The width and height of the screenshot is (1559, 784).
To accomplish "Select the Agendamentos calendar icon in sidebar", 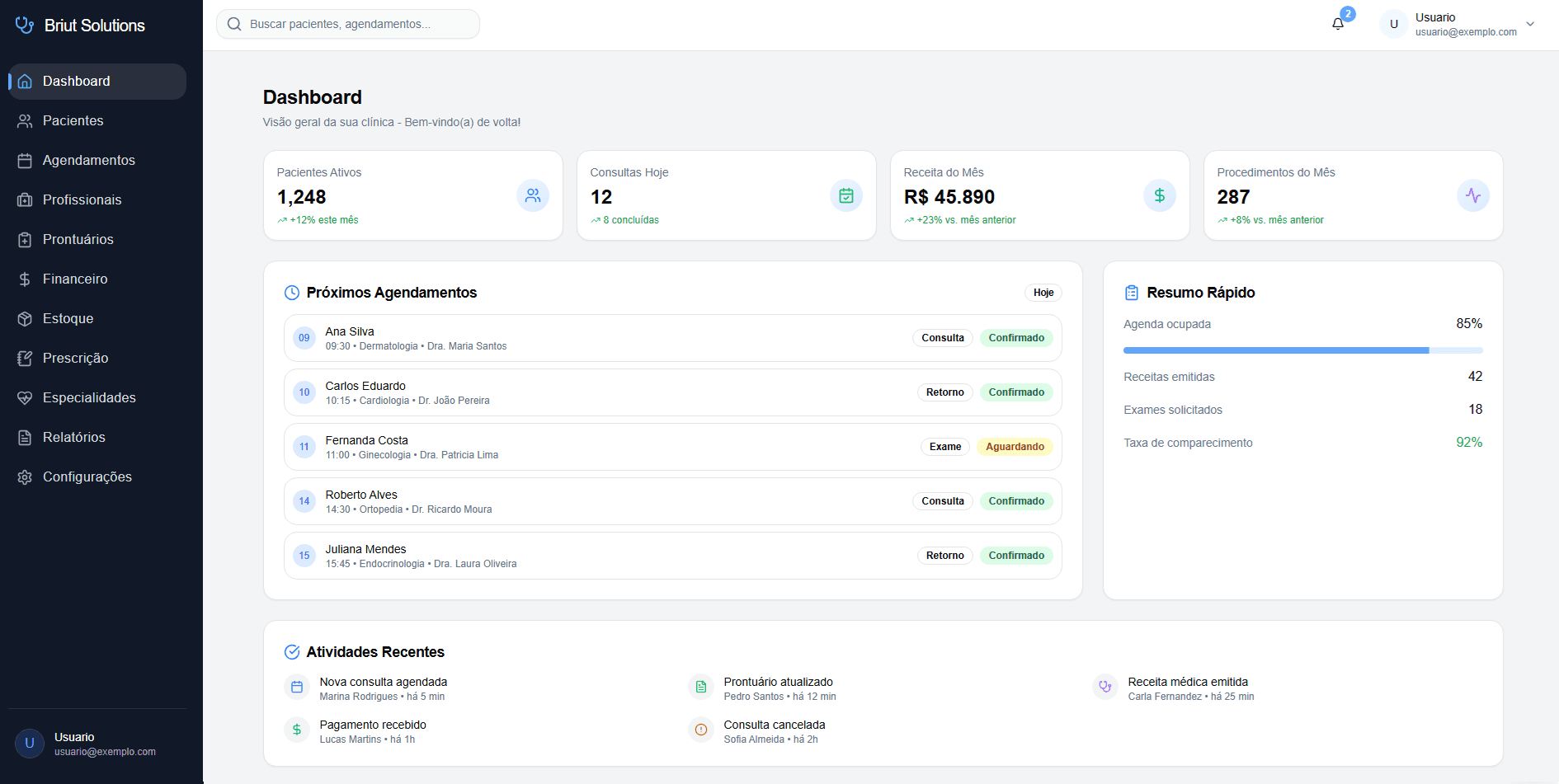I will pyautogui.click(x=25, y=160).
